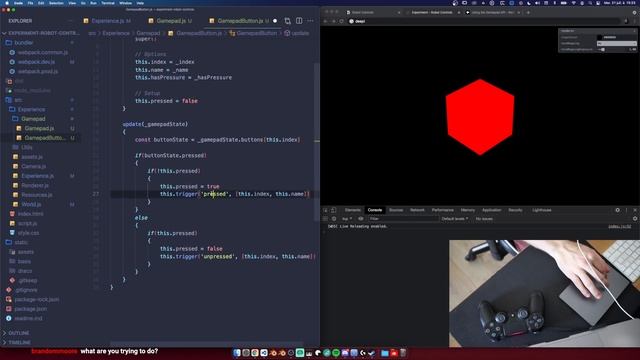The image size is (640, 360).
Task: Click Gamepad folder in breadcrumb
Action: [148, 33]
